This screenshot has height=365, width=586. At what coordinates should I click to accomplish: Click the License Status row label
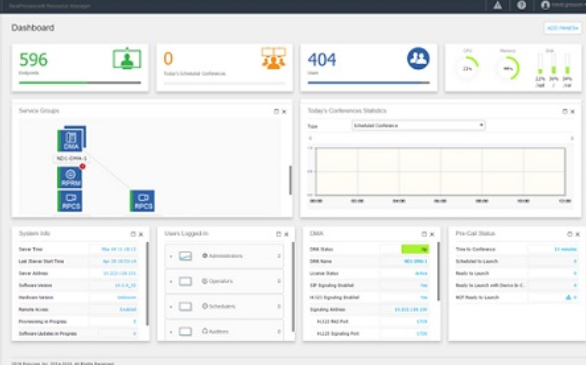[x=324, y=273]
